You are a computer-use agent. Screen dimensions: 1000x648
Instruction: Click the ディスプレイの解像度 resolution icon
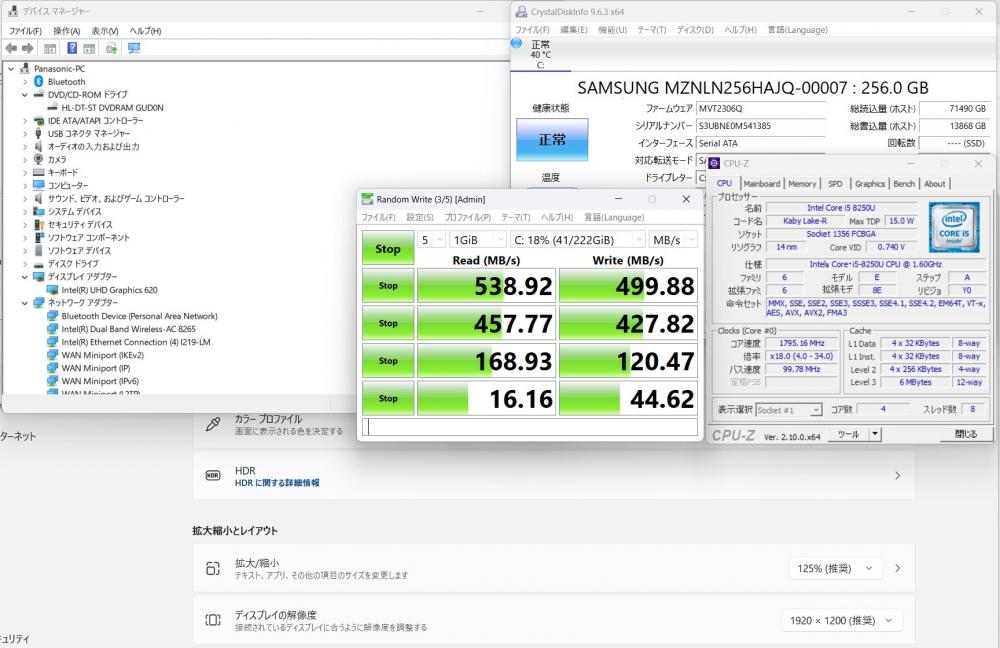213,621
